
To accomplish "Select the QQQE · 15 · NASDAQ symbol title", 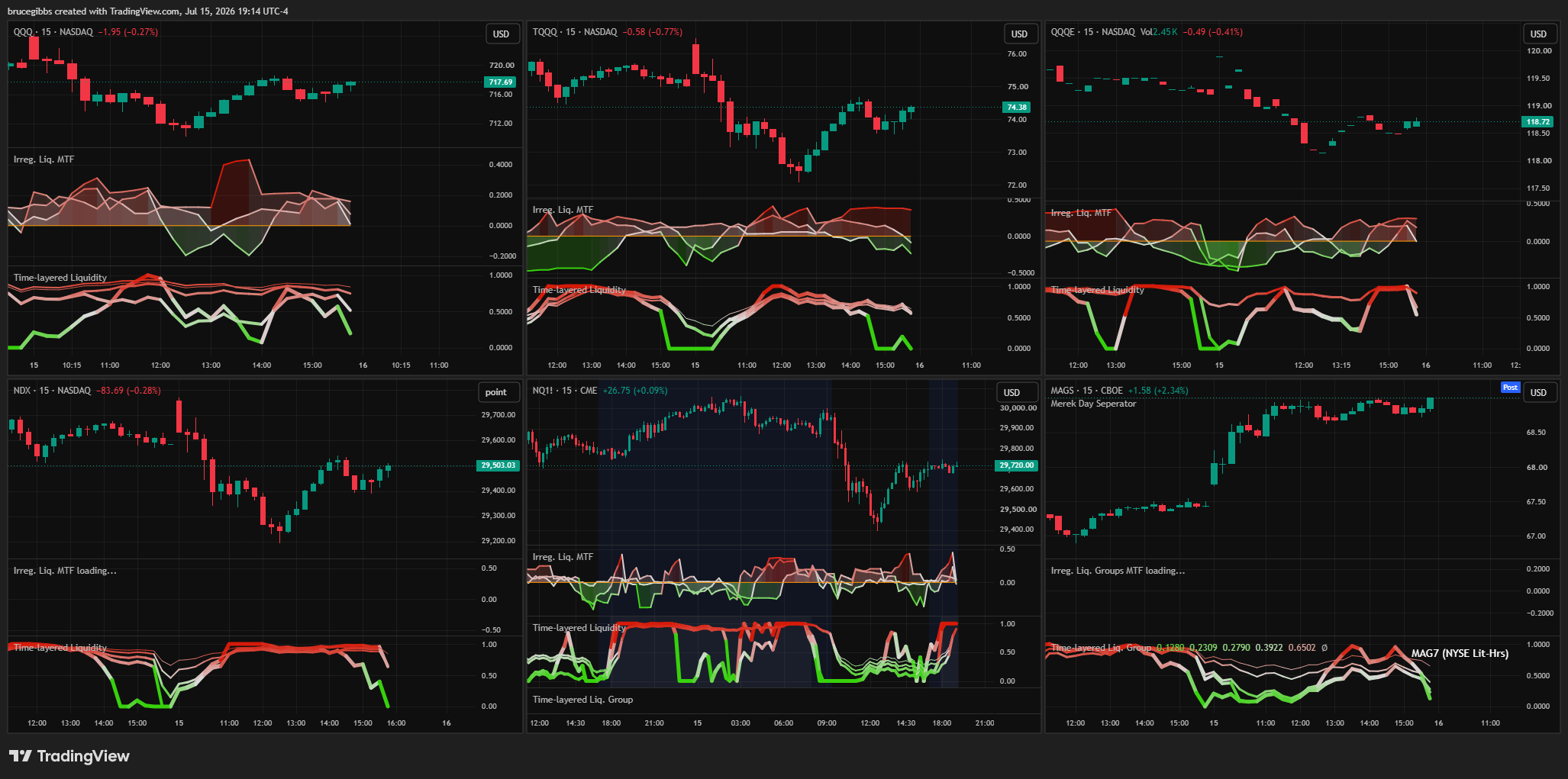I will coord(1092,32).
